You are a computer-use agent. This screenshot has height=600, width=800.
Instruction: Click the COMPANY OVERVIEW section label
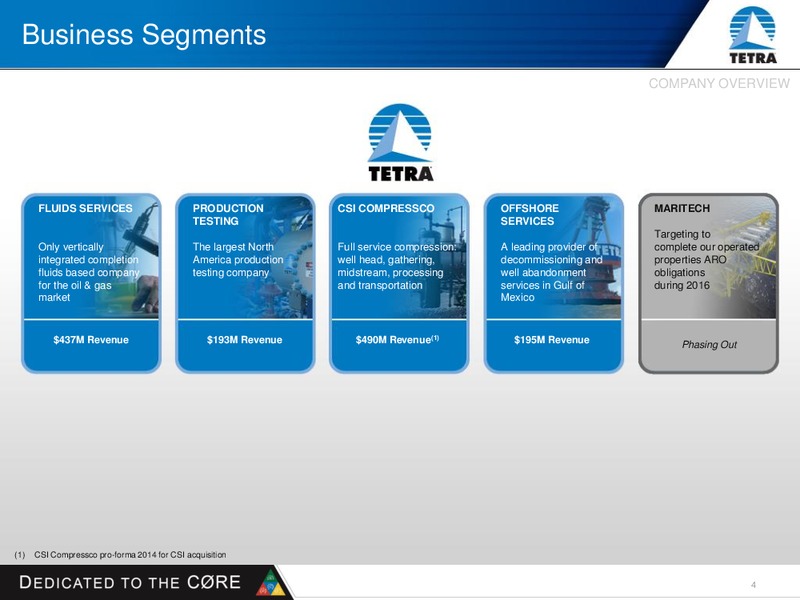[719, 83]
